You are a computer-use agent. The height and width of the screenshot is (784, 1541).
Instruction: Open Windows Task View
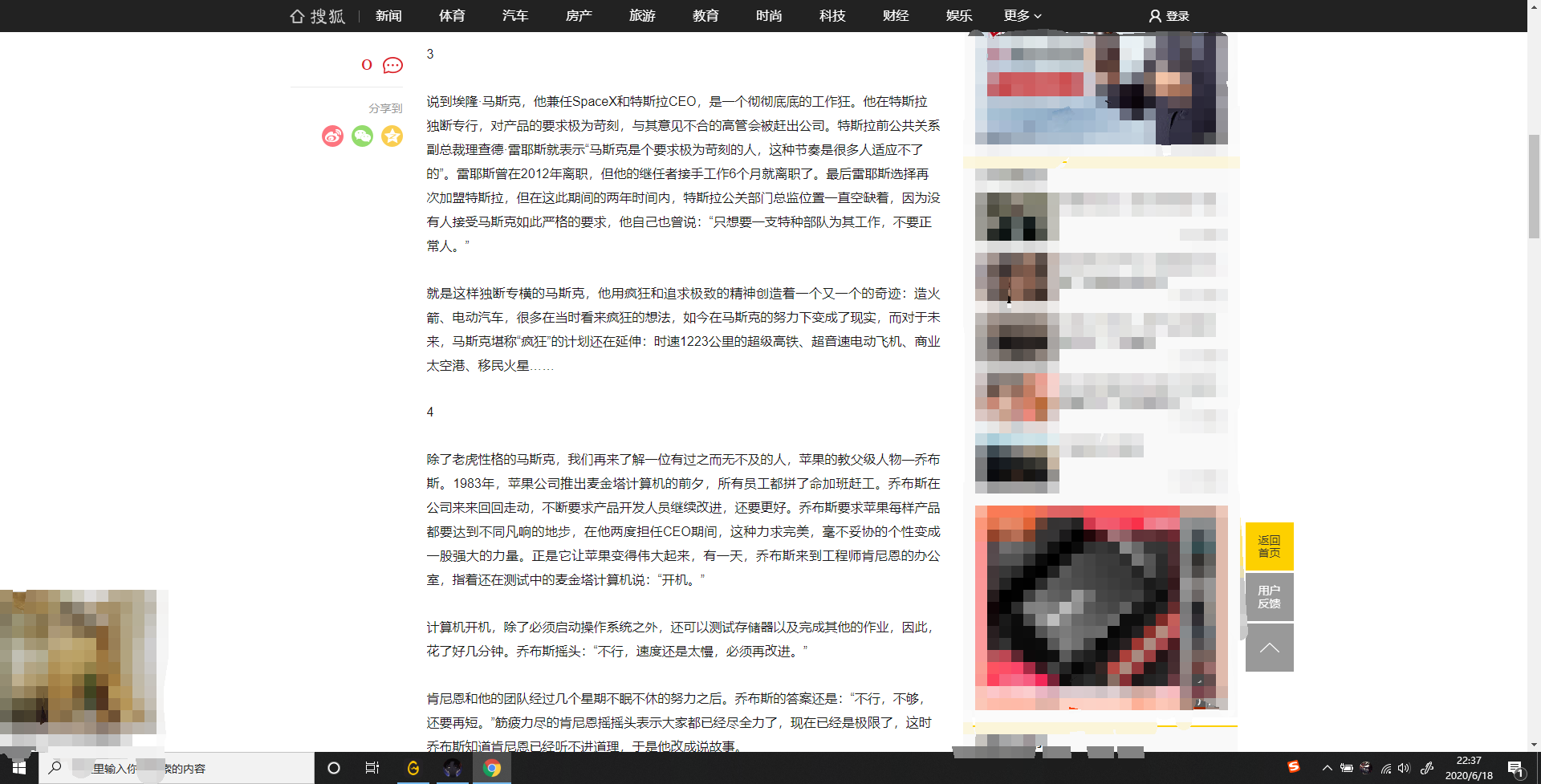372,768
